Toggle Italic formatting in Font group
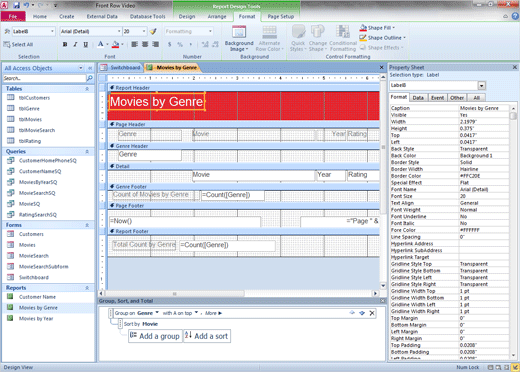Image resolution: width=520 pixels, height=372 pixels. click(75, 44)
